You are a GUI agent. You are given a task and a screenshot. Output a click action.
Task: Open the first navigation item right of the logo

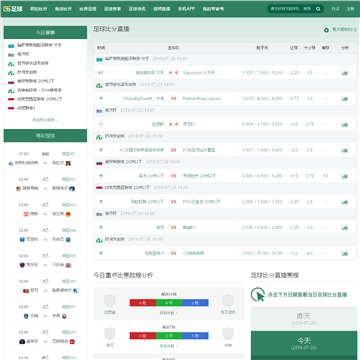pos(38,9)
